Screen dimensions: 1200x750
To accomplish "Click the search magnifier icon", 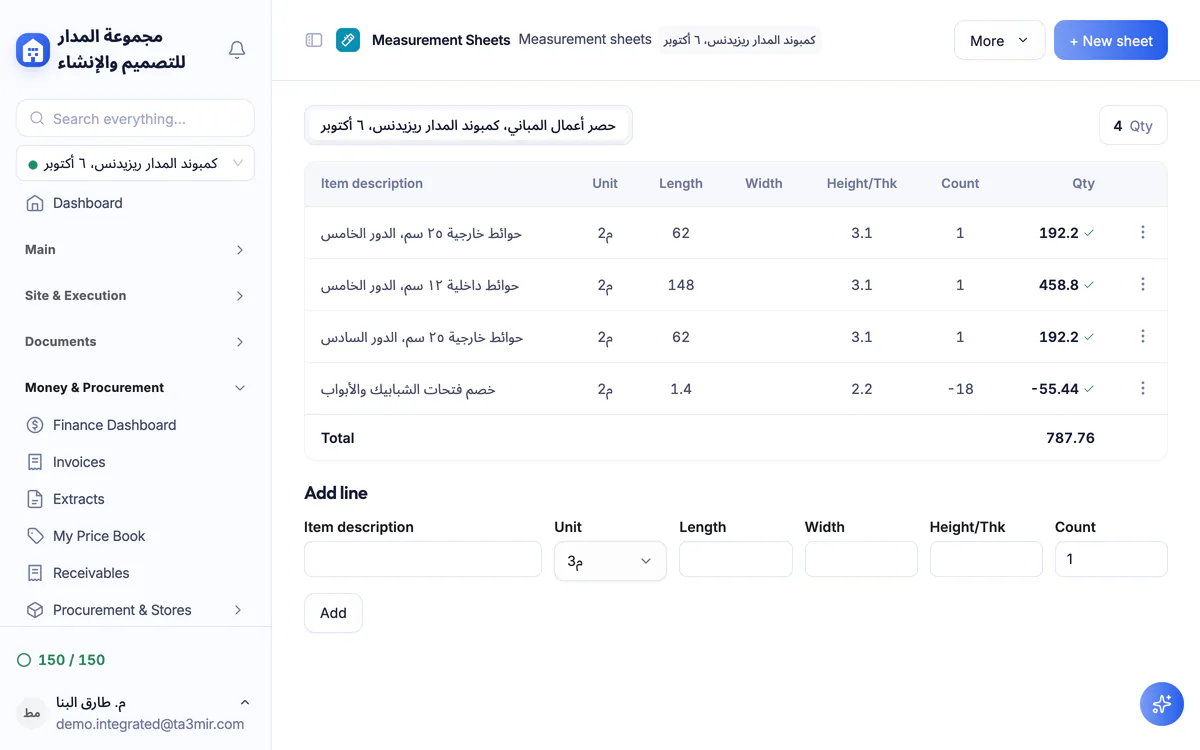I will coord(37,118).
